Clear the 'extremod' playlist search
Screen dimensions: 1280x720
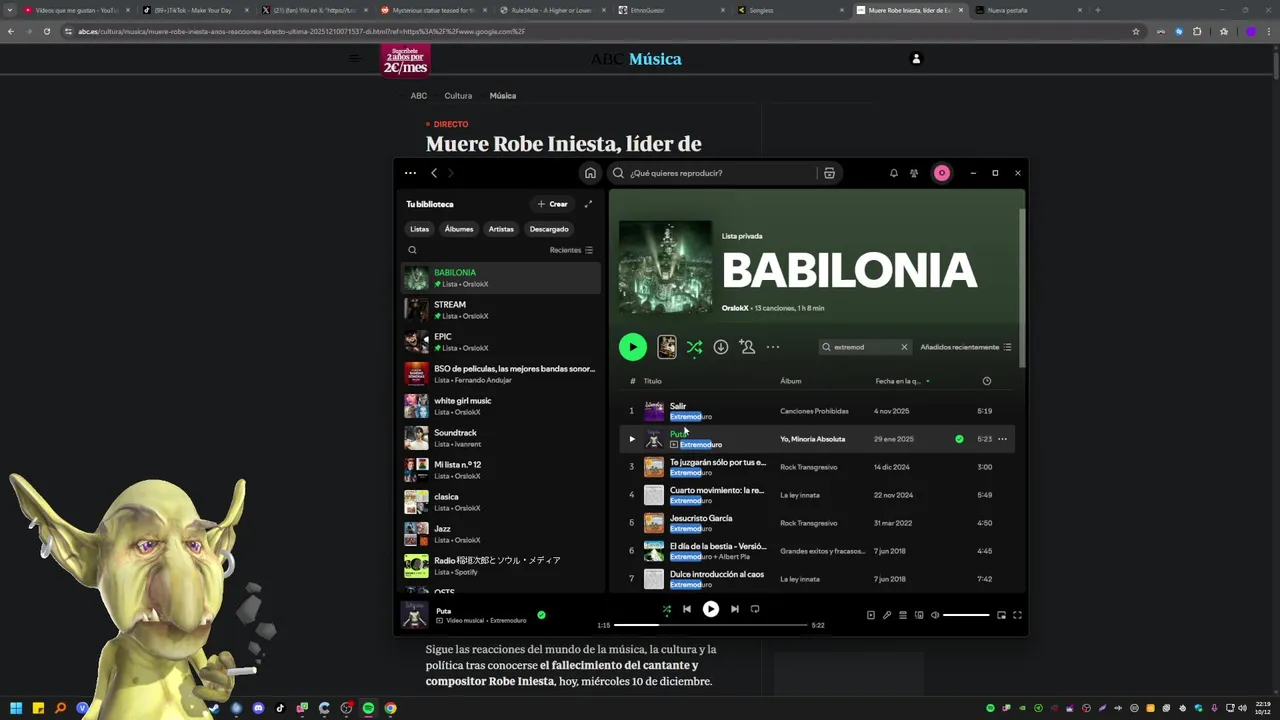[x=904, y=347]
